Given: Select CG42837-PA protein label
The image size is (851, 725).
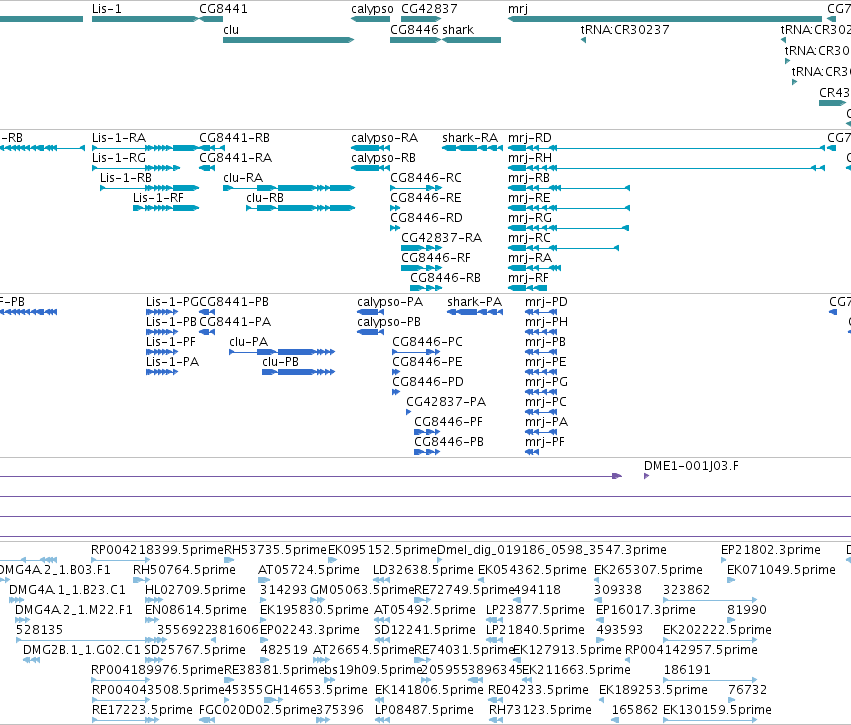Looking at the screenshot, I should pyautogui.click(x=446, y=402).
